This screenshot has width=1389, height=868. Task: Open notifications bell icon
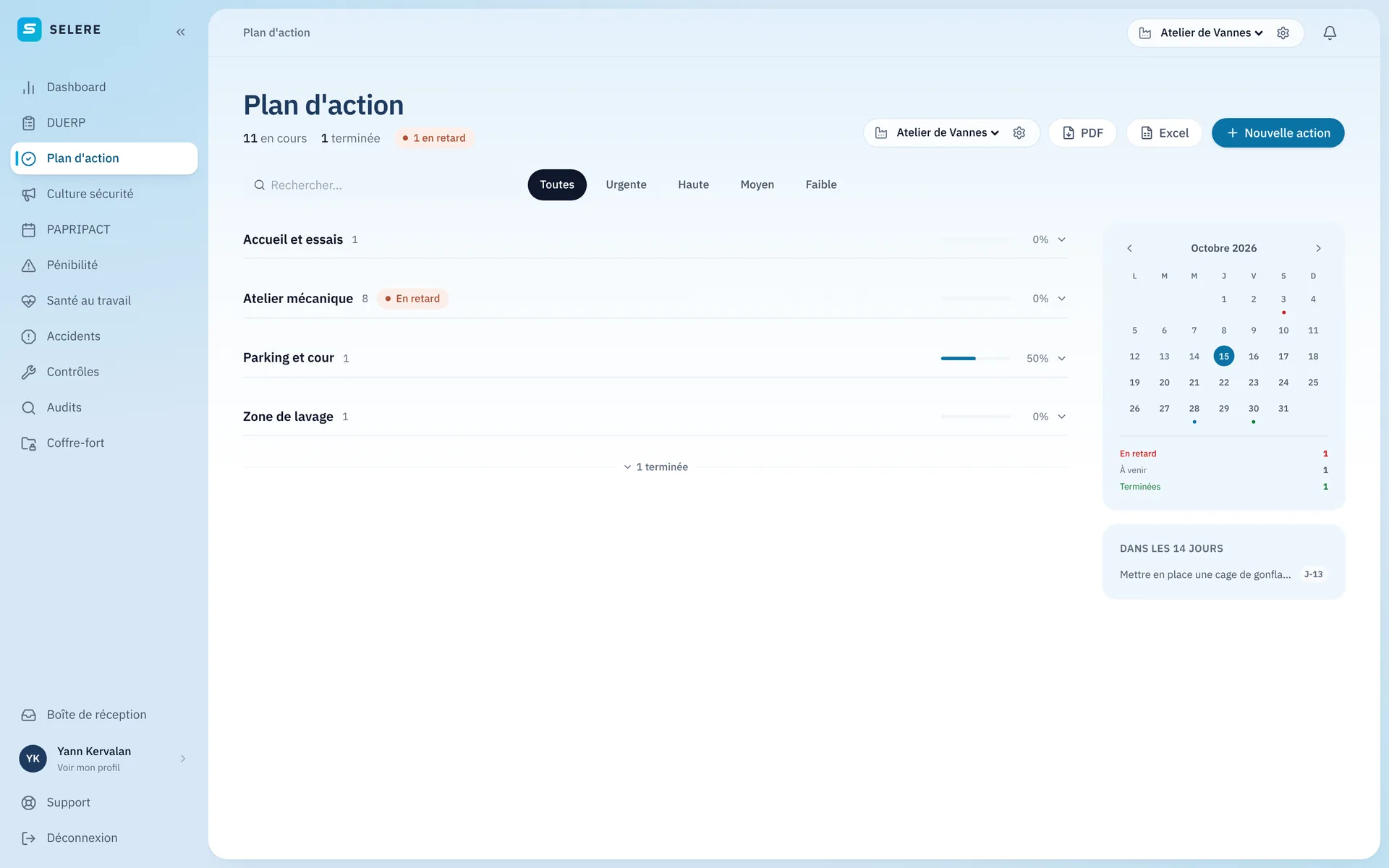[x=1330, y=33]
